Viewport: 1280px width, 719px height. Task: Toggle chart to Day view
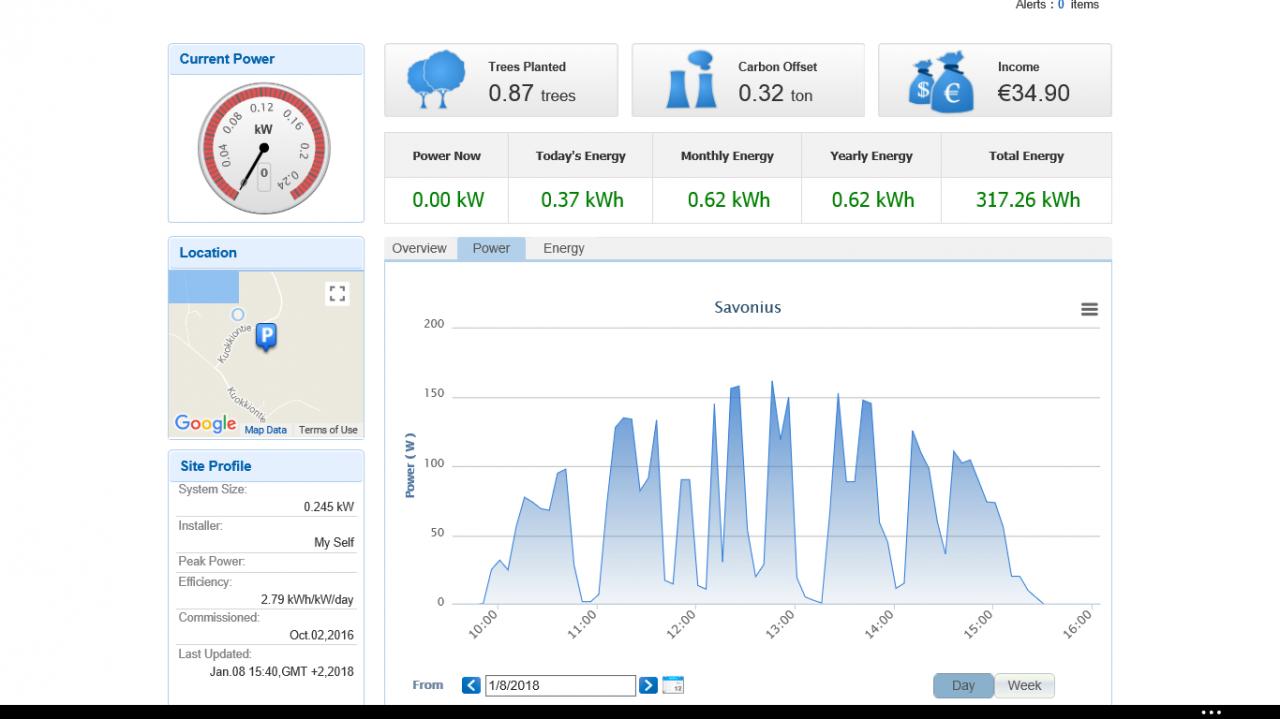(x=963, y=685)
